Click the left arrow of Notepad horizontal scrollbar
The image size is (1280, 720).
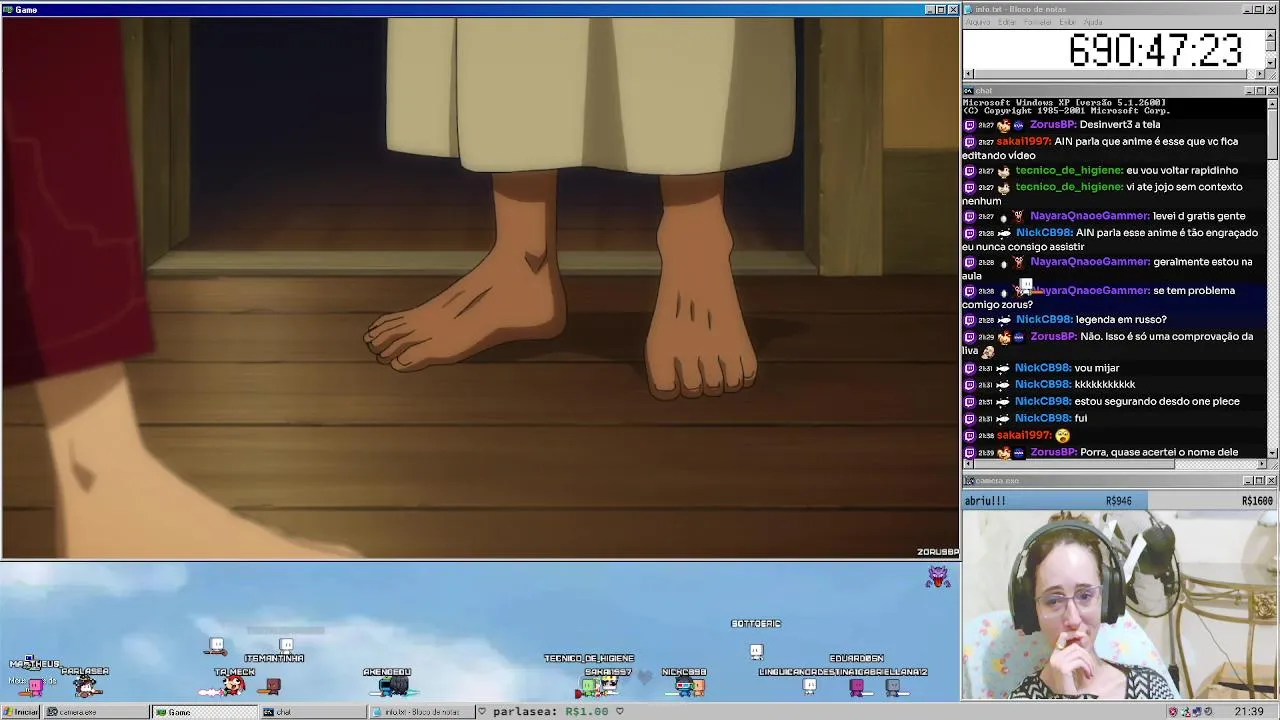coord(968,74)
